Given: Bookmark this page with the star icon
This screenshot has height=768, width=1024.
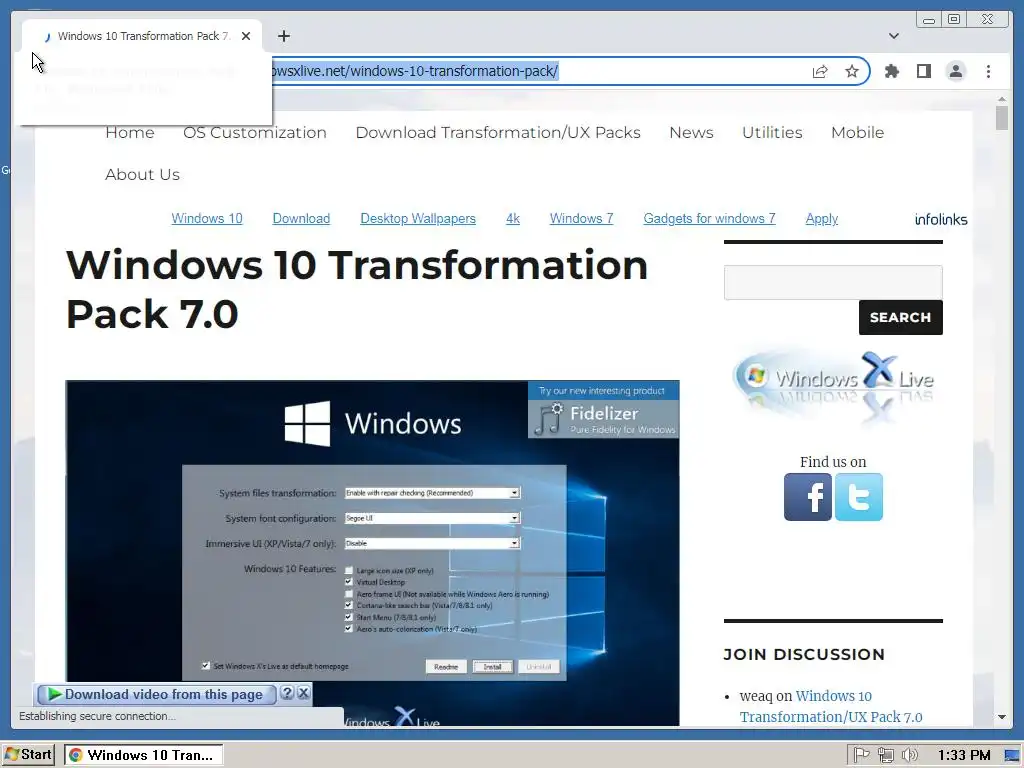Looking at the screenshot, I should point(852,71).
